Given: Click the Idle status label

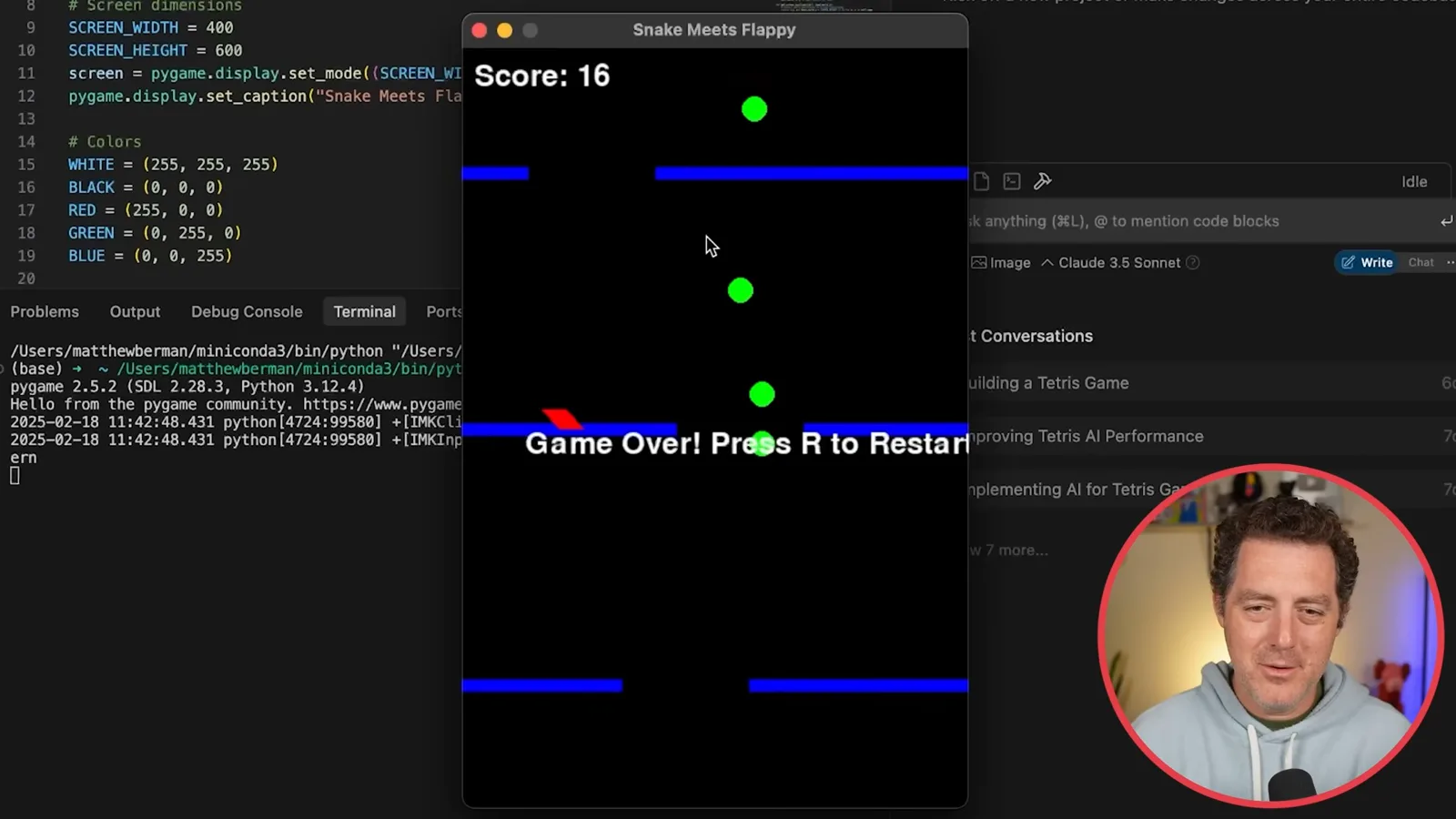Looking at the screenshot, I should (x=1414, y=182).
